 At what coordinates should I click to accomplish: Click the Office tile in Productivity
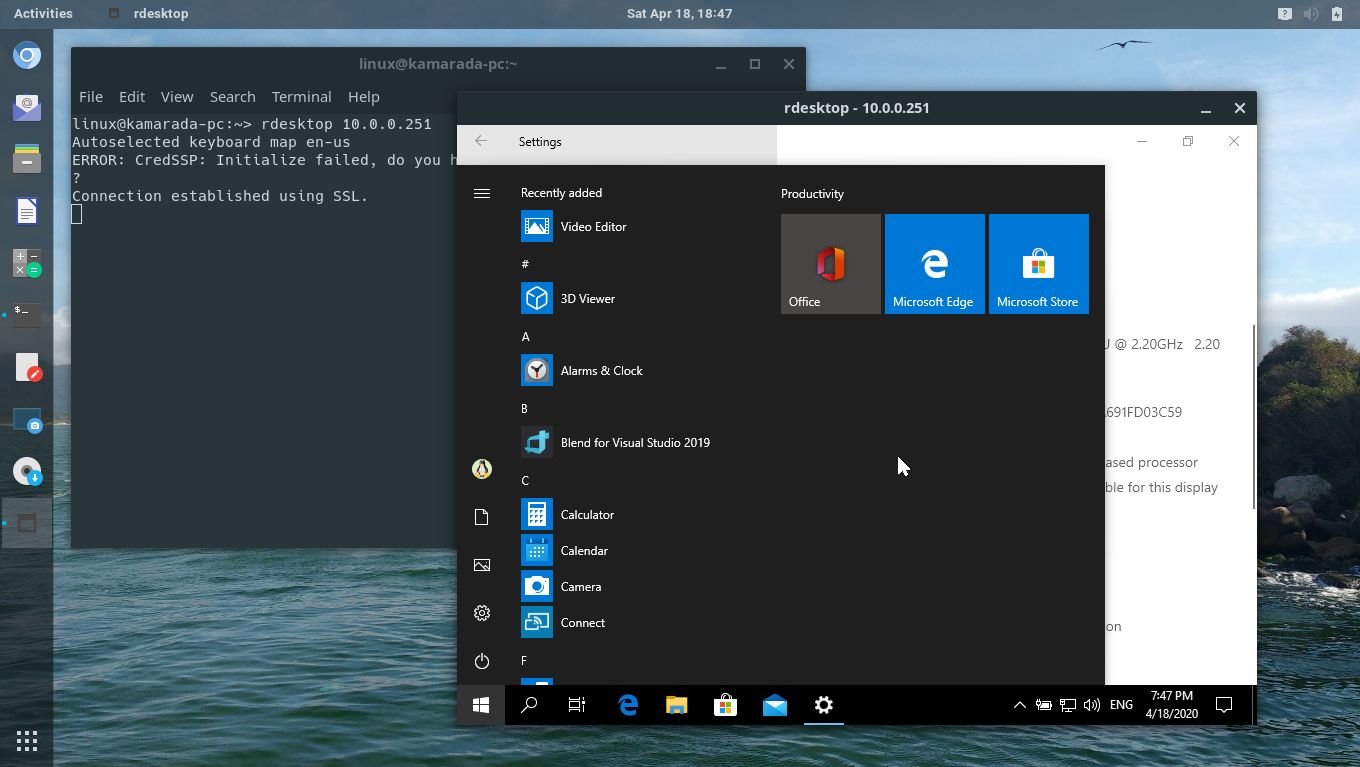pos(830,263)
